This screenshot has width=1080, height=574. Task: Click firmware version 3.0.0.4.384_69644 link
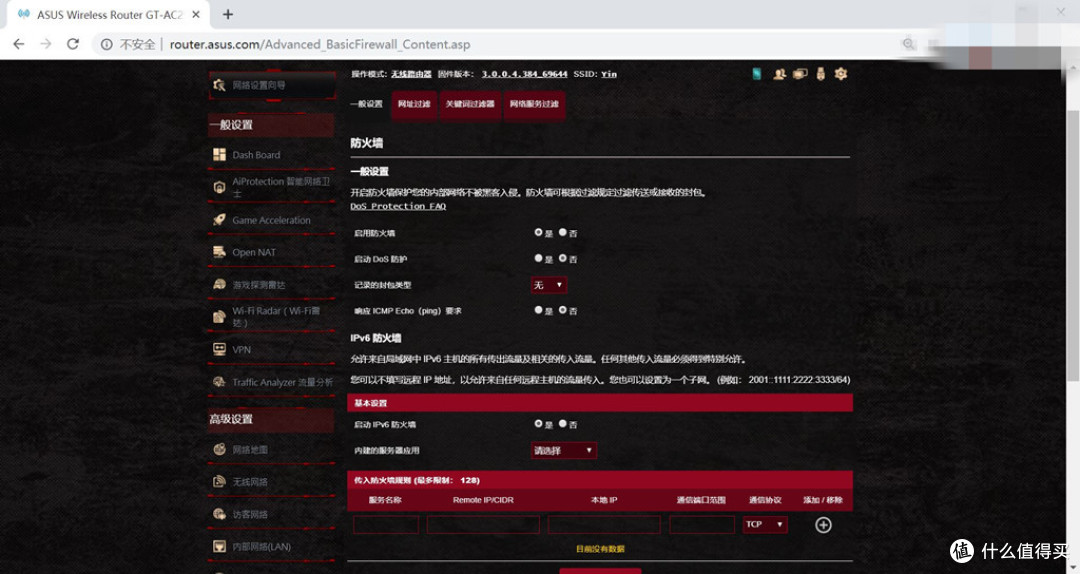click(x=524, y=74)
